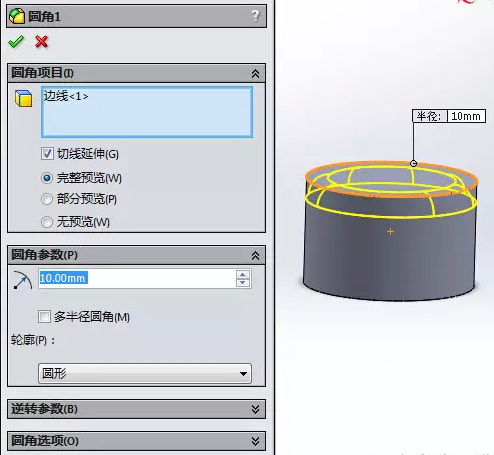This screenshot has width=494, height=455.
Task: Enable 多半径圆角(M) checkbox
Action: point(44,316)
